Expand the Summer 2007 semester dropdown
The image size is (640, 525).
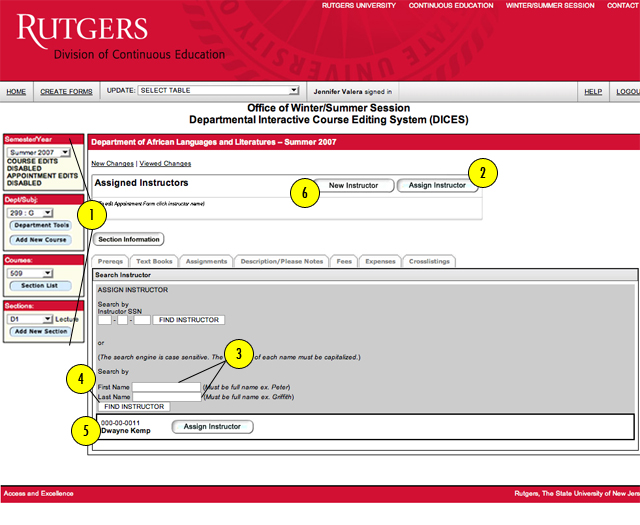click(x=38, y=152)
